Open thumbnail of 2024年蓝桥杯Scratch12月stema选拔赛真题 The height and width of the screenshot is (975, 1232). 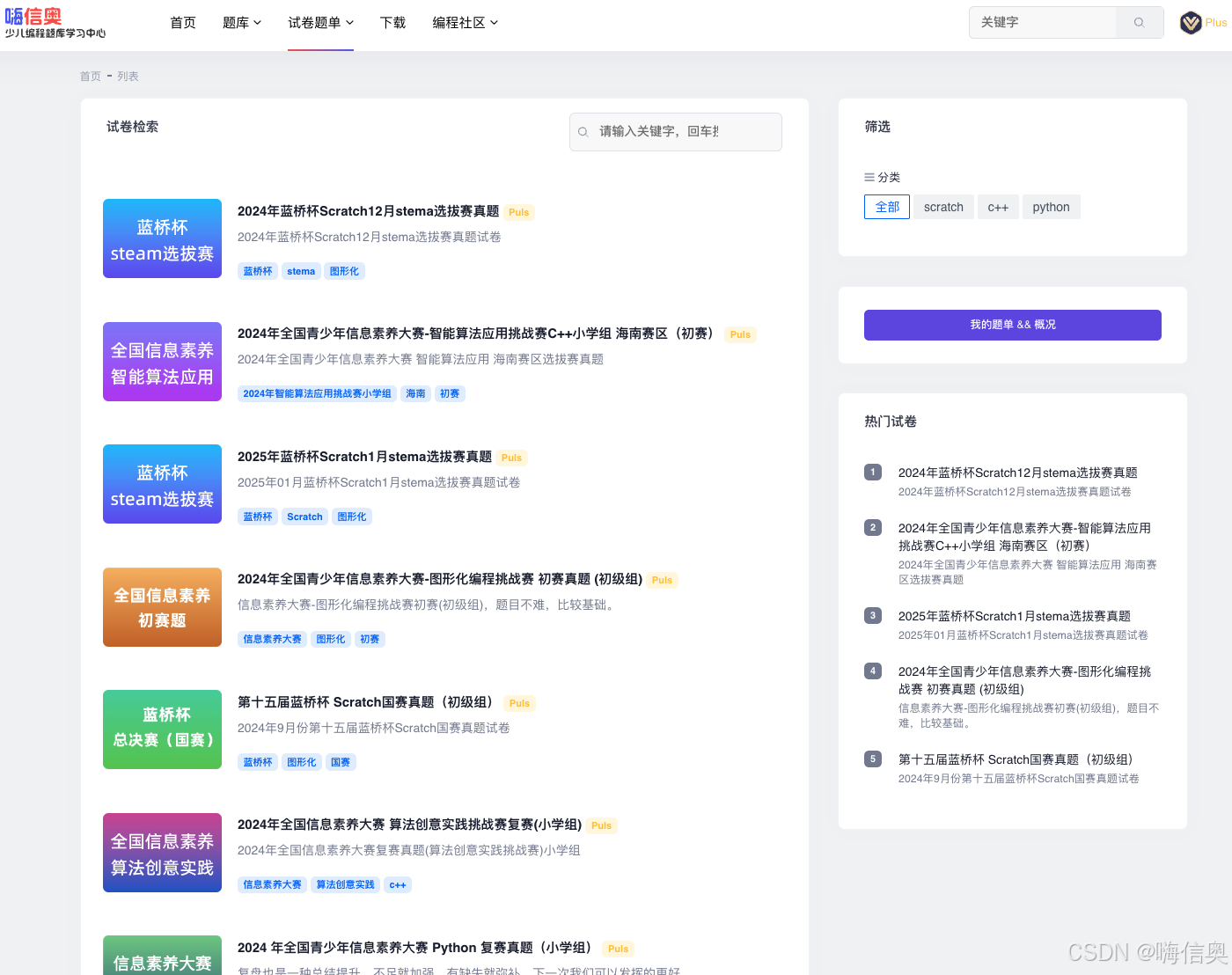162,238
